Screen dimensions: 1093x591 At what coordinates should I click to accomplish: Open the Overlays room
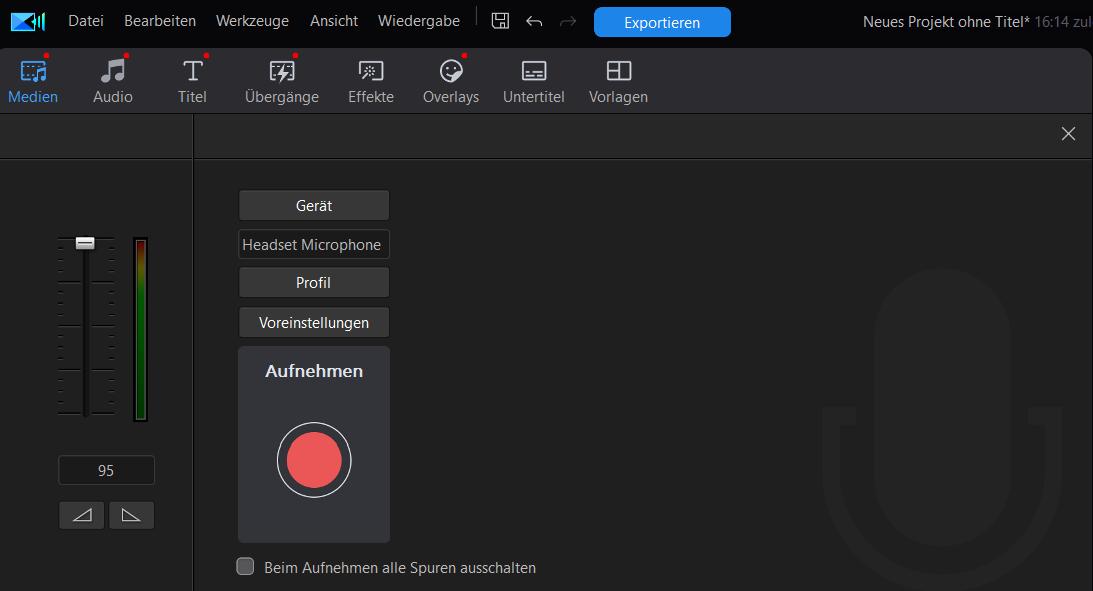coord(451,82)
